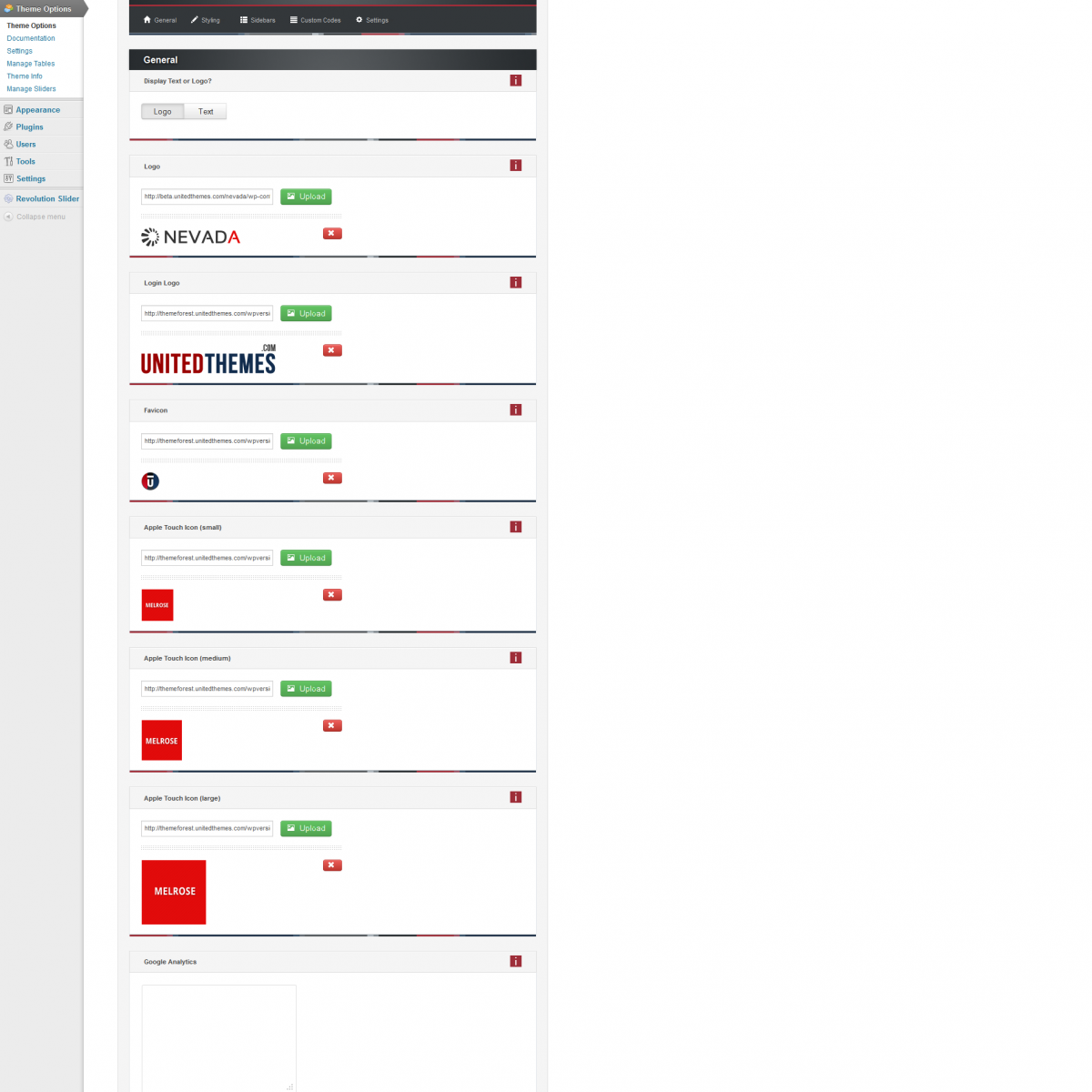Delete the large Apple Touch Icon image
The height and width of the screenshot is (1092, 1092).
[332, 865]
